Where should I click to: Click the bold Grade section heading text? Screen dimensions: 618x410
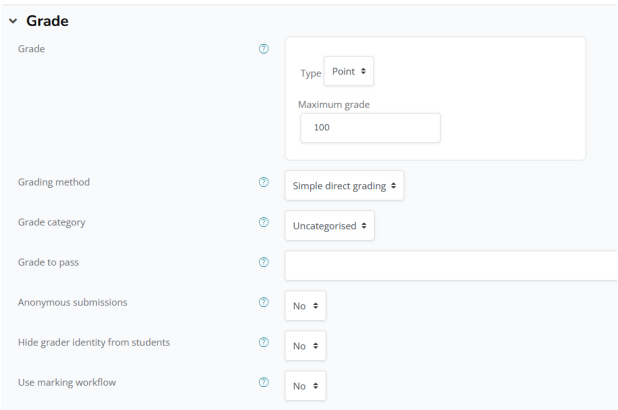(x=47, y=20)
